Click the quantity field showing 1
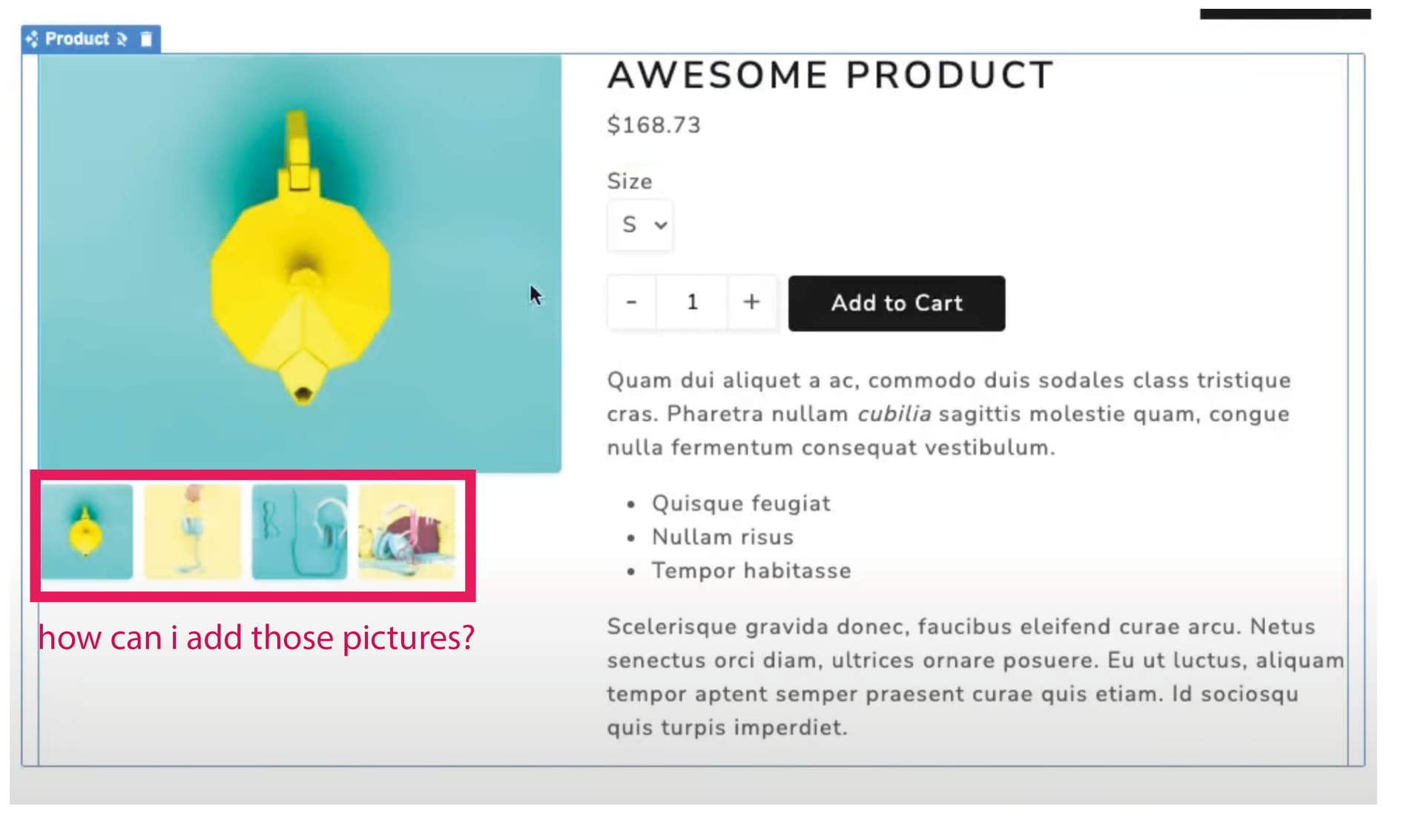The image size is (1424, 840). click(692, 302)
